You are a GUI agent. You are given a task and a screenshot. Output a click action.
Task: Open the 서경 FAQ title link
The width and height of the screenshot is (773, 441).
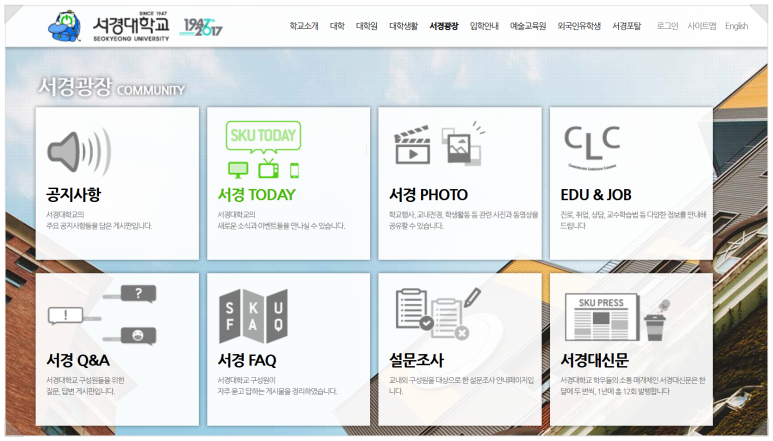(247, 360)
